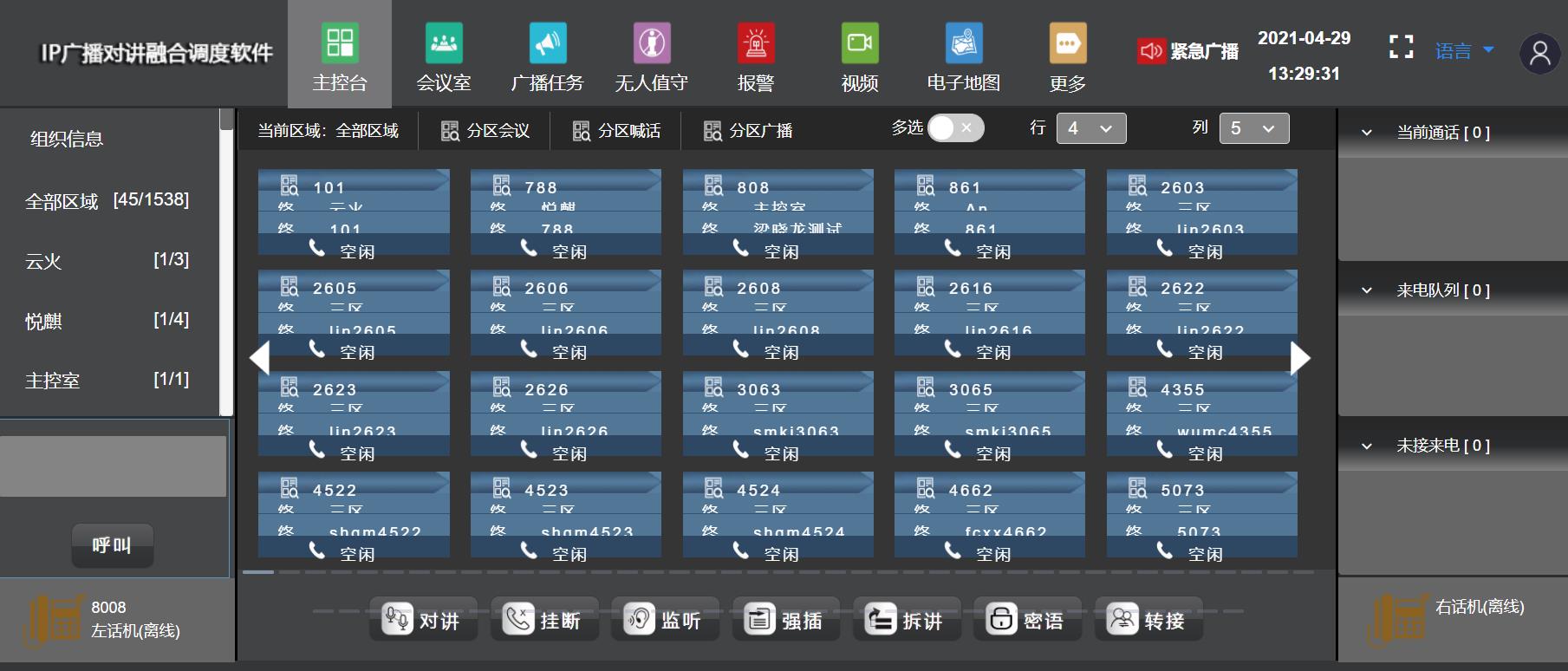Click the phone status icon on card 4355
Image resolution: width=1568 pixels, height=671 pixels.
[x=1164, y=449]
